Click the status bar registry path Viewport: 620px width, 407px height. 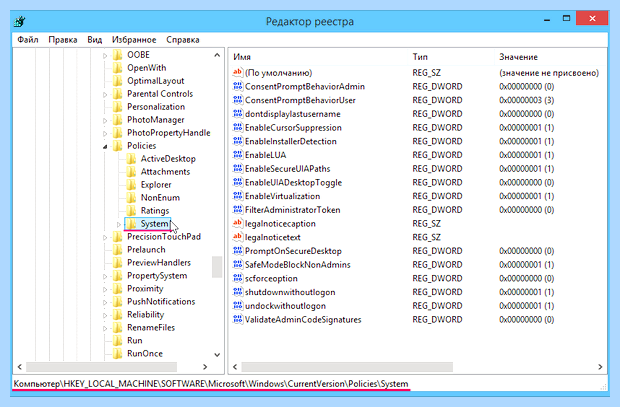click(x=211, y=384)
